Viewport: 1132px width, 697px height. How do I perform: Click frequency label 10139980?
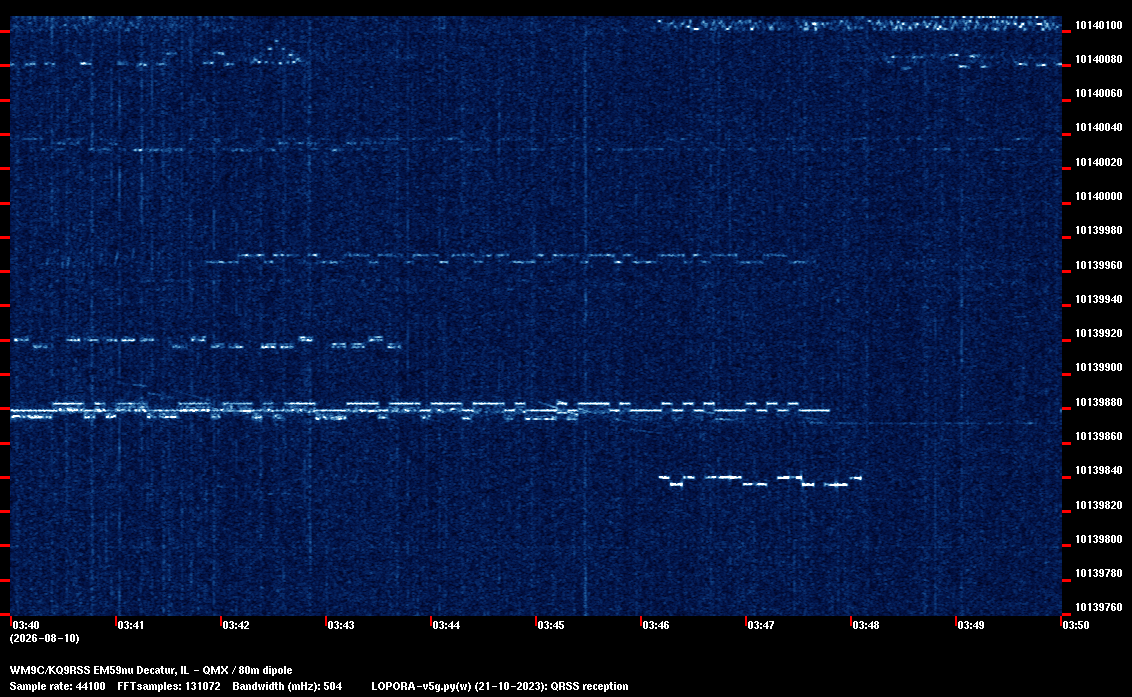(1099, 230)
